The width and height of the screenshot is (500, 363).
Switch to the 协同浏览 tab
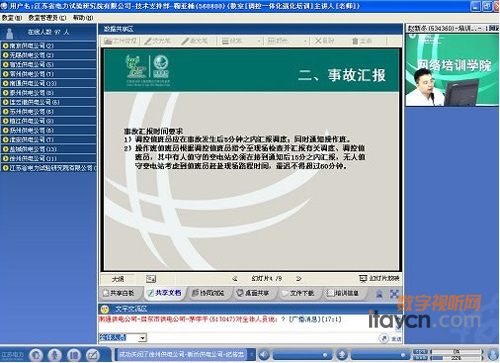[x=208, y=293]
